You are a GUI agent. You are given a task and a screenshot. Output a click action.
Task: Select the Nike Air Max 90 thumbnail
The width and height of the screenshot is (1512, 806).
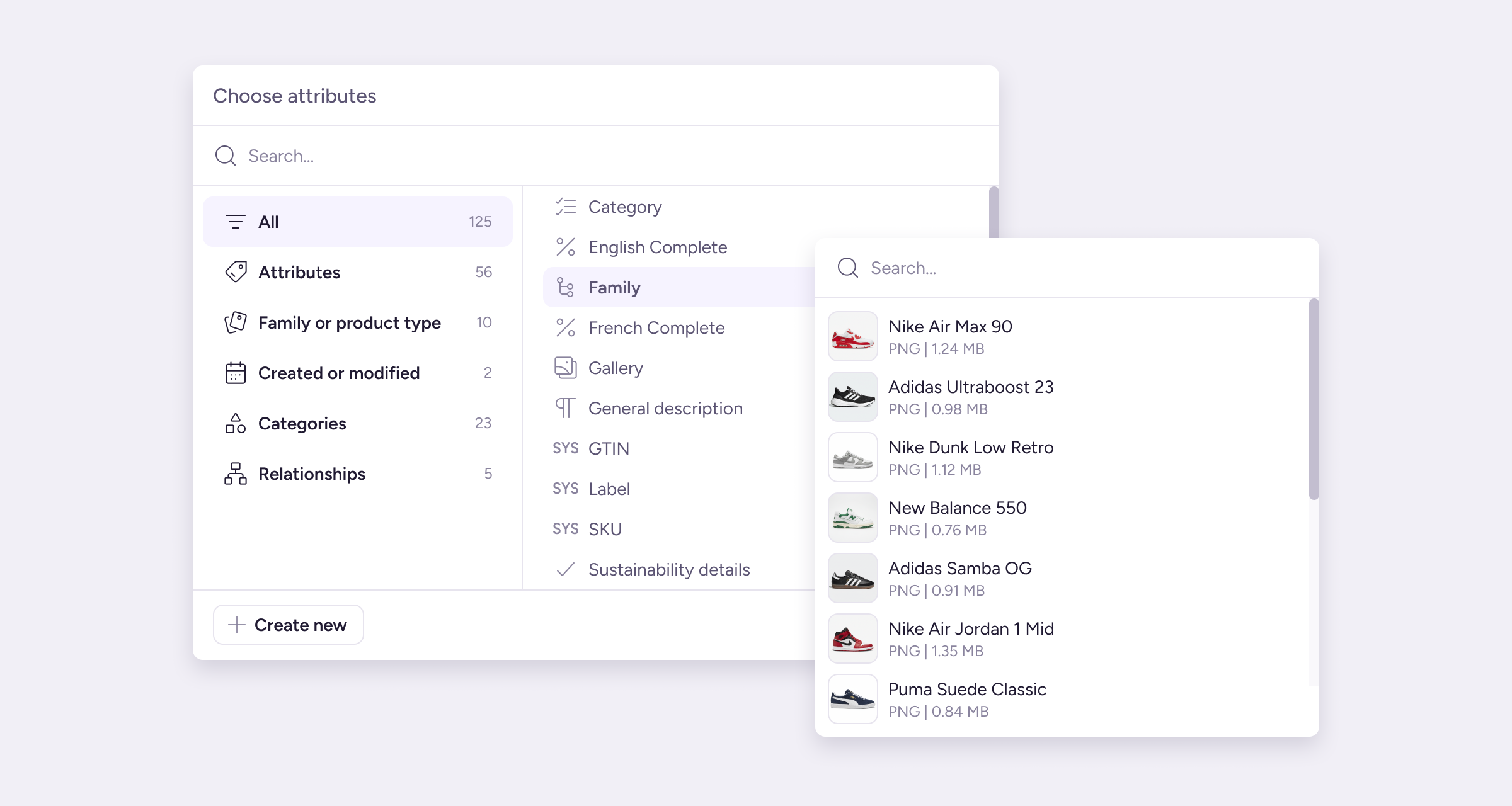[853, 336]
